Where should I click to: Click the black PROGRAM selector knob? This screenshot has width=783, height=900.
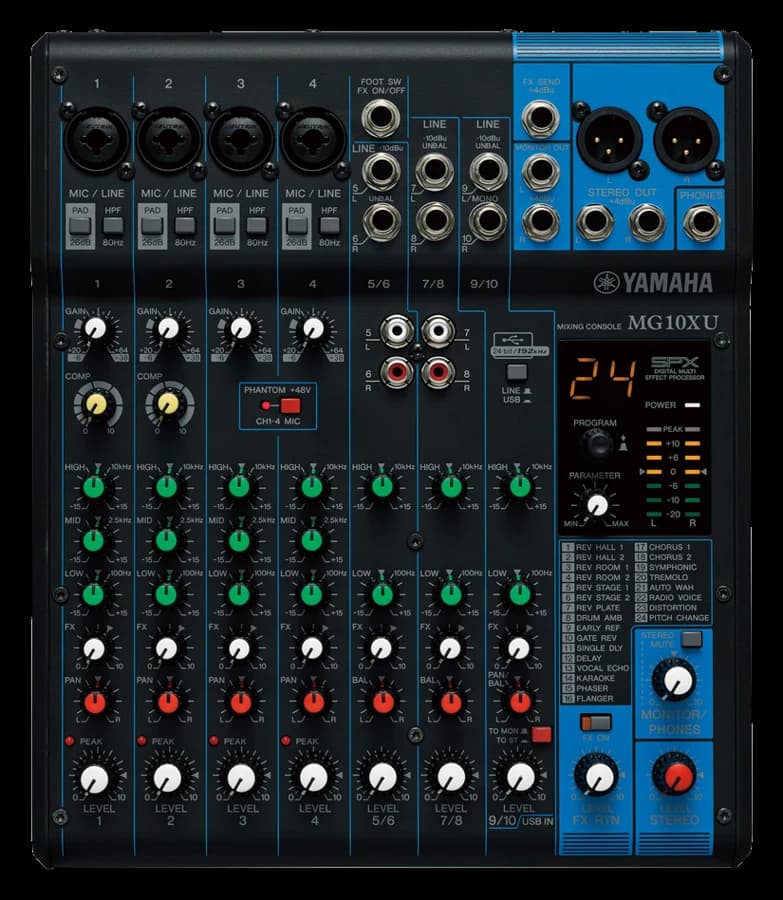pos(597,443)
